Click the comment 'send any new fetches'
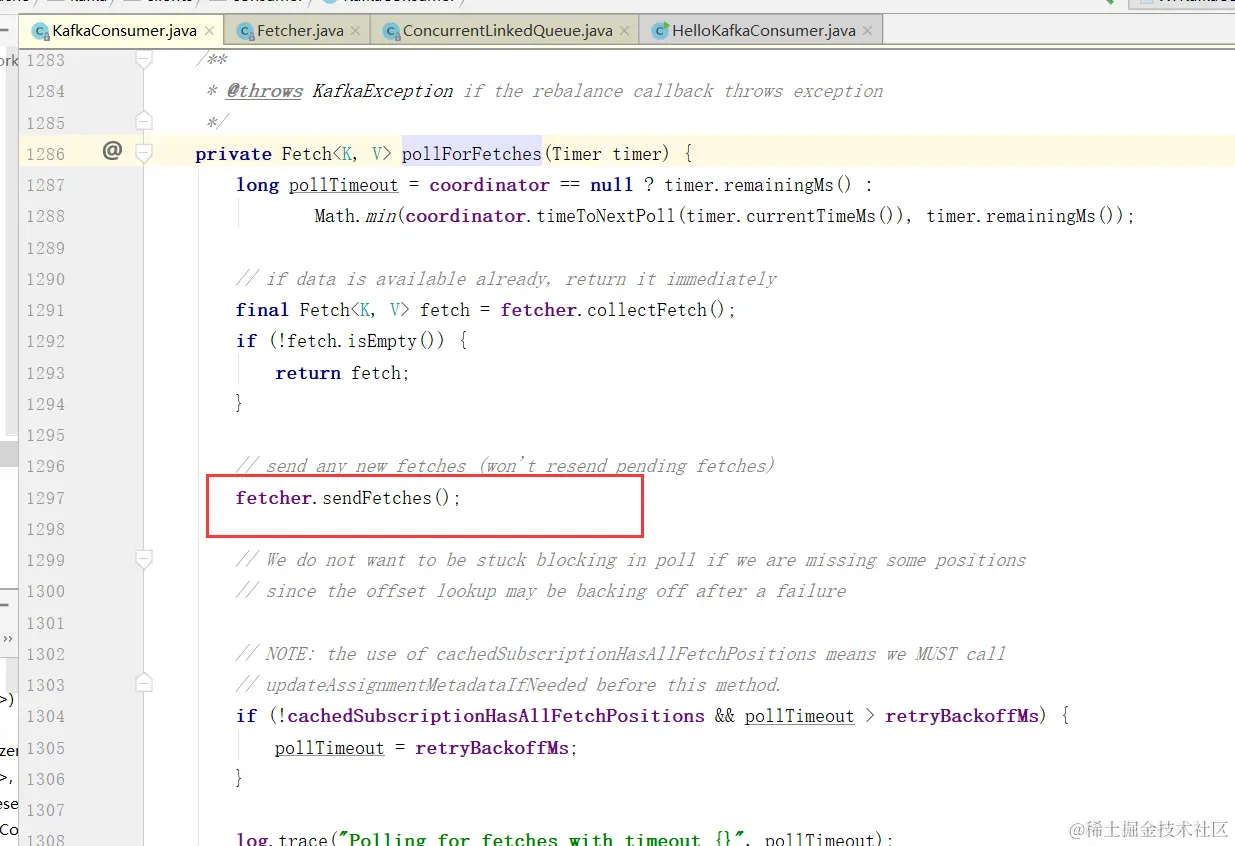 pos(505,466)
